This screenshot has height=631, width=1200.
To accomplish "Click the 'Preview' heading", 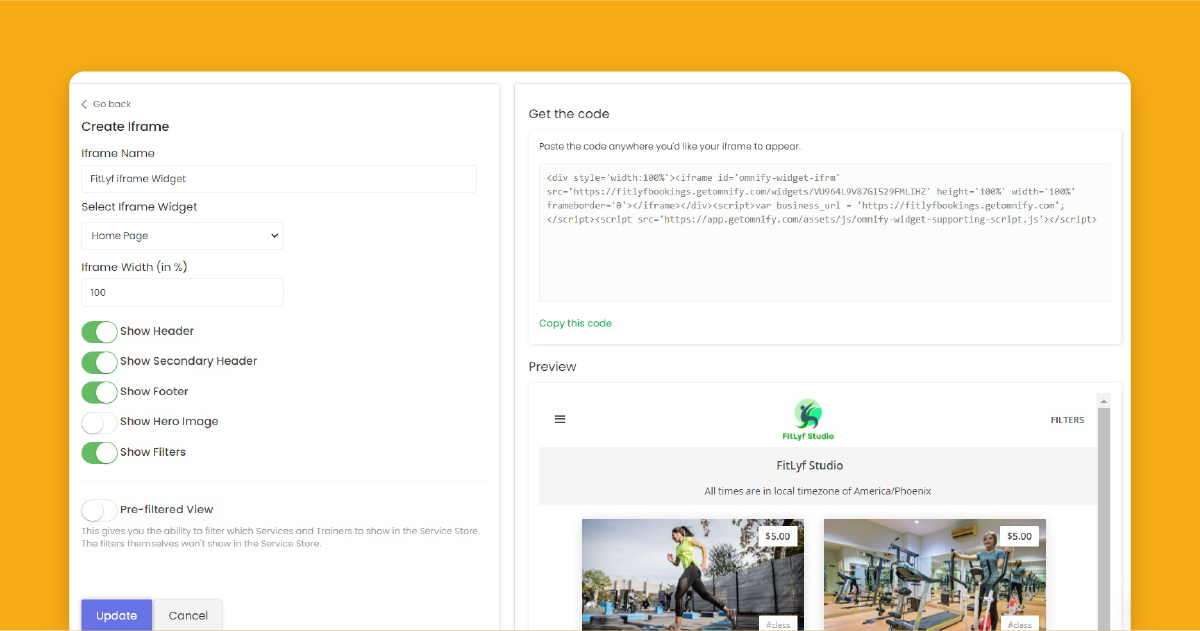I will [553, 367].
